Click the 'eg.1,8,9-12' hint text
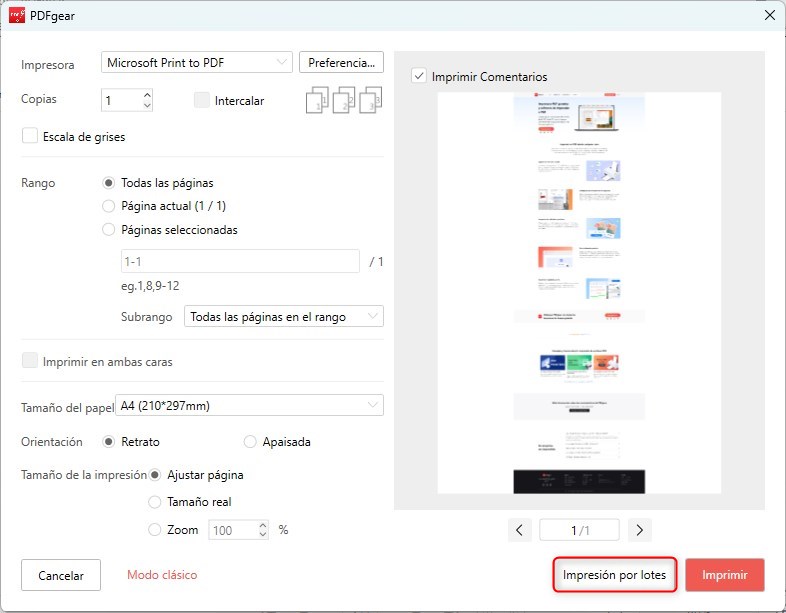Image resolution: width=786 pixels, height=613 pixels. [x=150, y=286]
